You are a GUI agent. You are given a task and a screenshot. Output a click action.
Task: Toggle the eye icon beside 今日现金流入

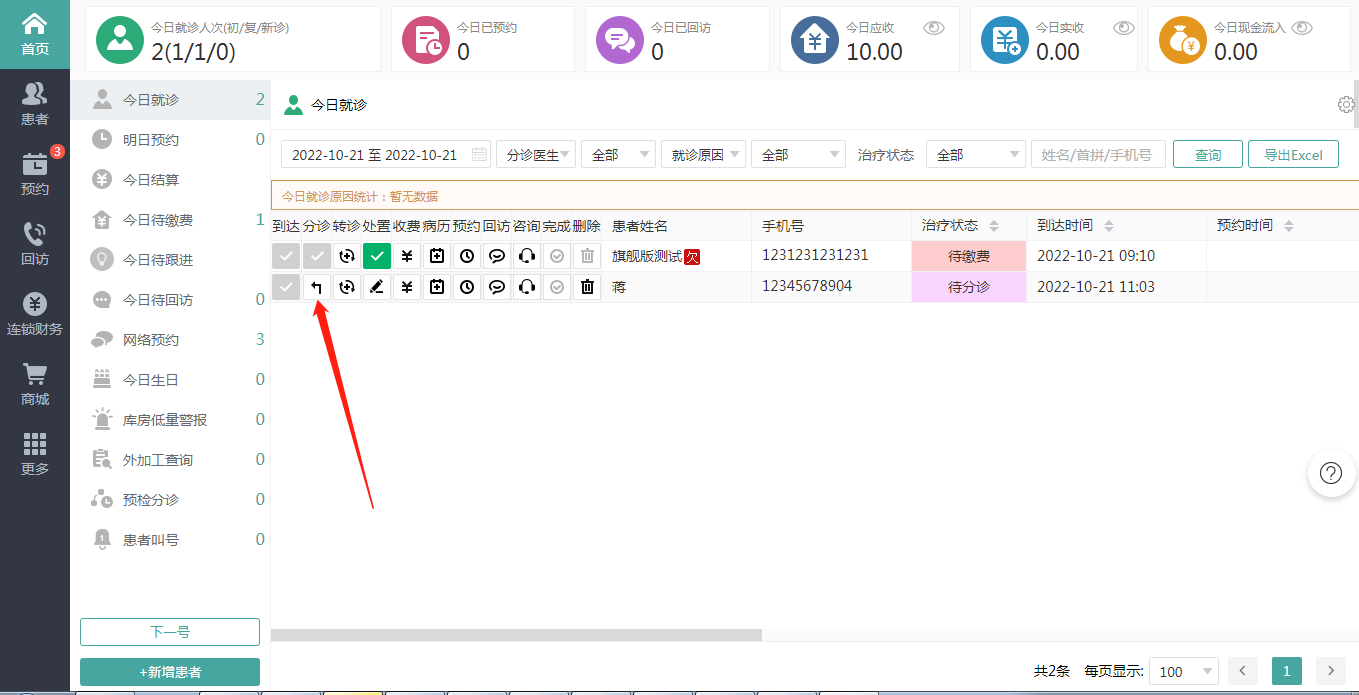(x=1302, y=28)
